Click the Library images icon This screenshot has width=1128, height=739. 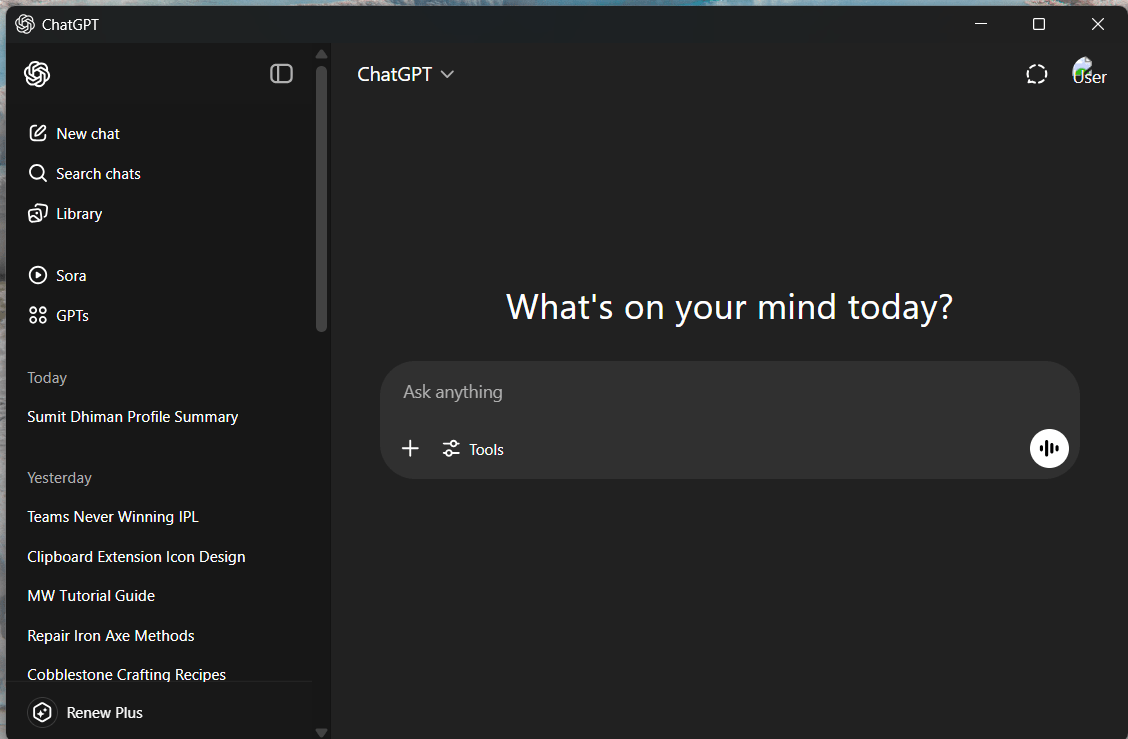tap(37, 214)
